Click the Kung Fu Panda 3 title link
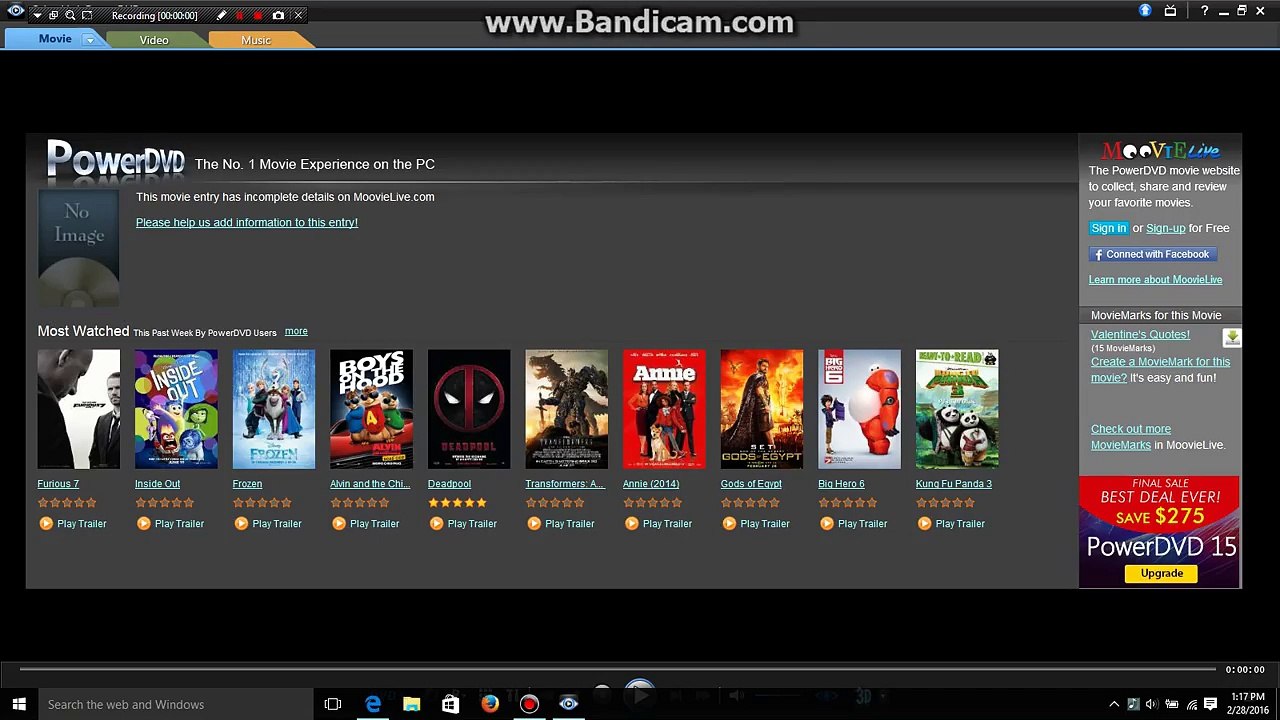This screenshot has width=1280, height=720. point(954,484)
